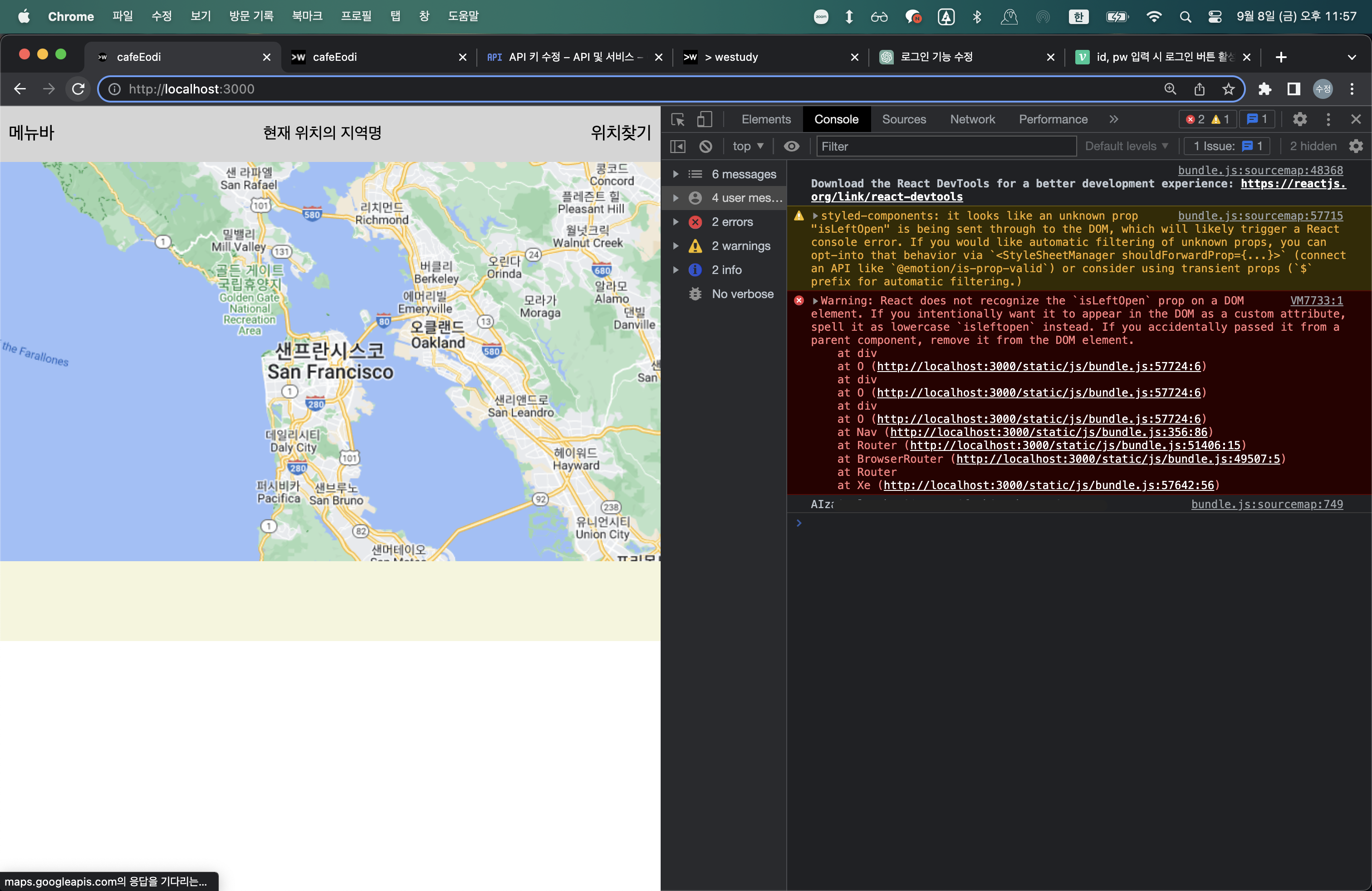Switch to the Sources tab
Screen dimensions: 1372x891
pos(904,119)
